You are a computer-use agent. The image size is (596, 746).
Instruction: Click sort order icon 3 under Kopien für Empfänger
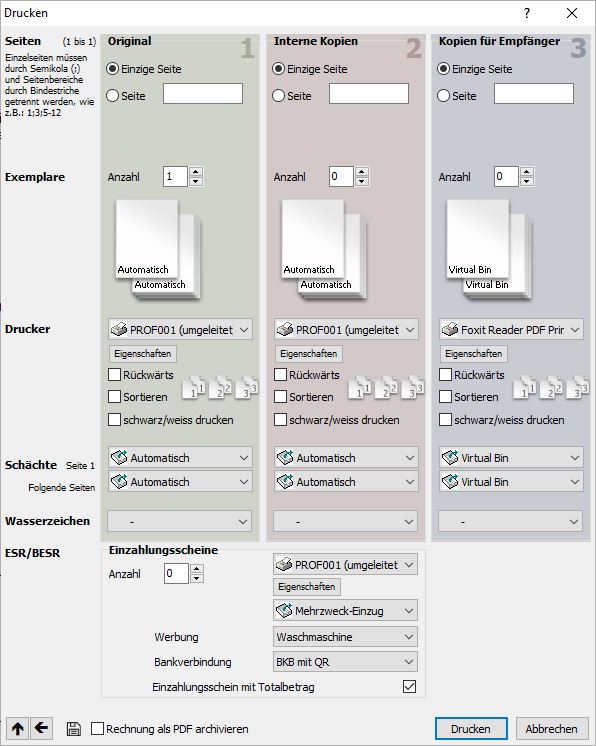coord(577,387)
